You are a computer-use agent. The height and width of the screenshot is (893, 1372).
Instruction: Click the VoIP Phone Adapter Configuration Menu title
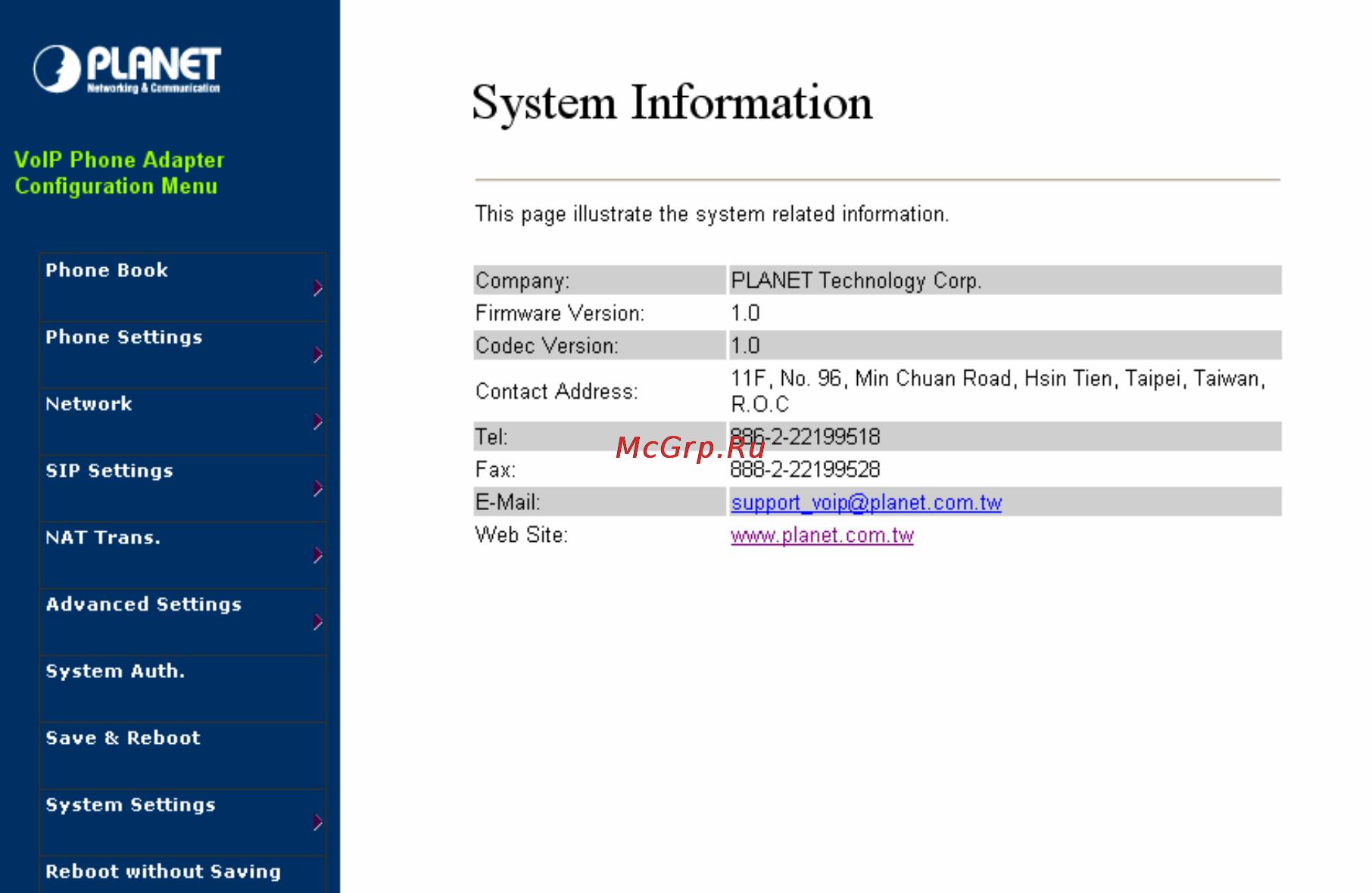tap(119, 173)
